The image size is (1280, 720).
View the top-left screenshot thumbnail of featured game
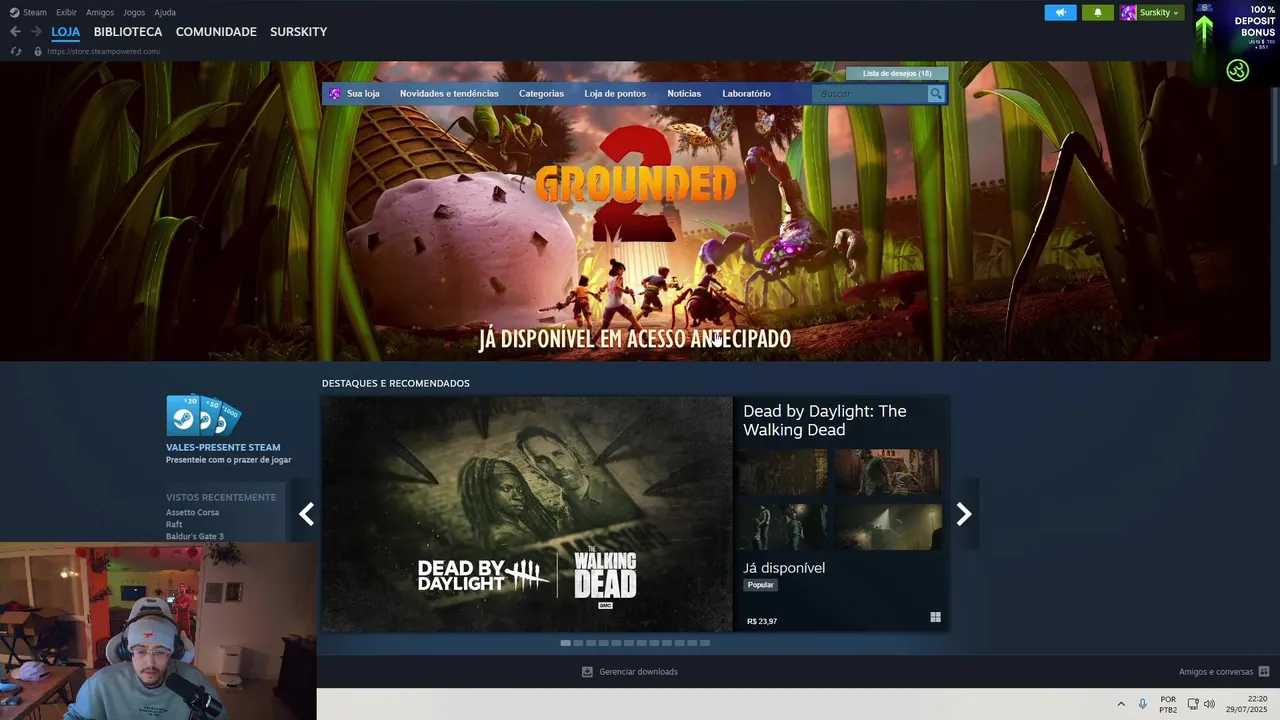pos(785,471)
